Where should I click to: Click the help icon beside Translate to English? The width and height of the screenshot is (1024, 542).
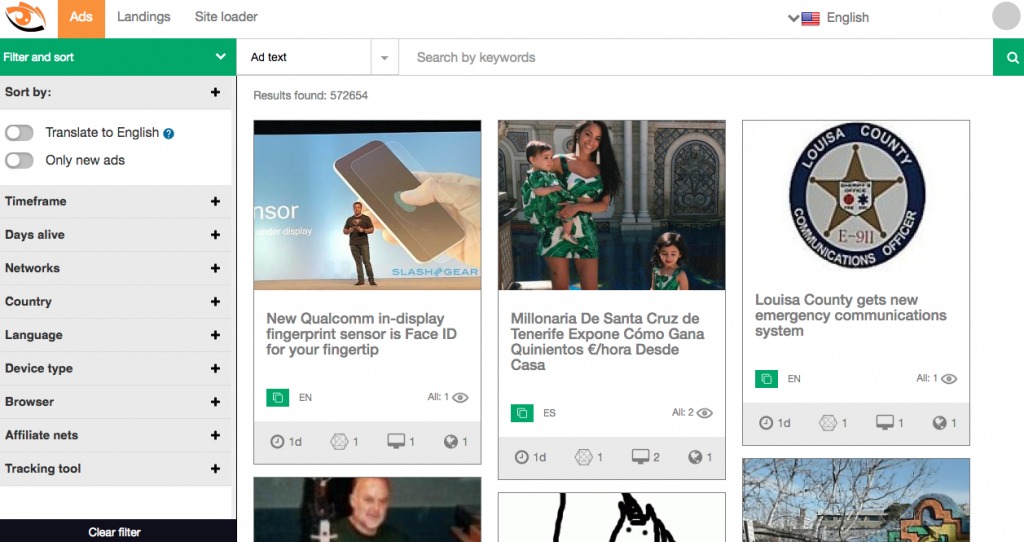point(169,133)
